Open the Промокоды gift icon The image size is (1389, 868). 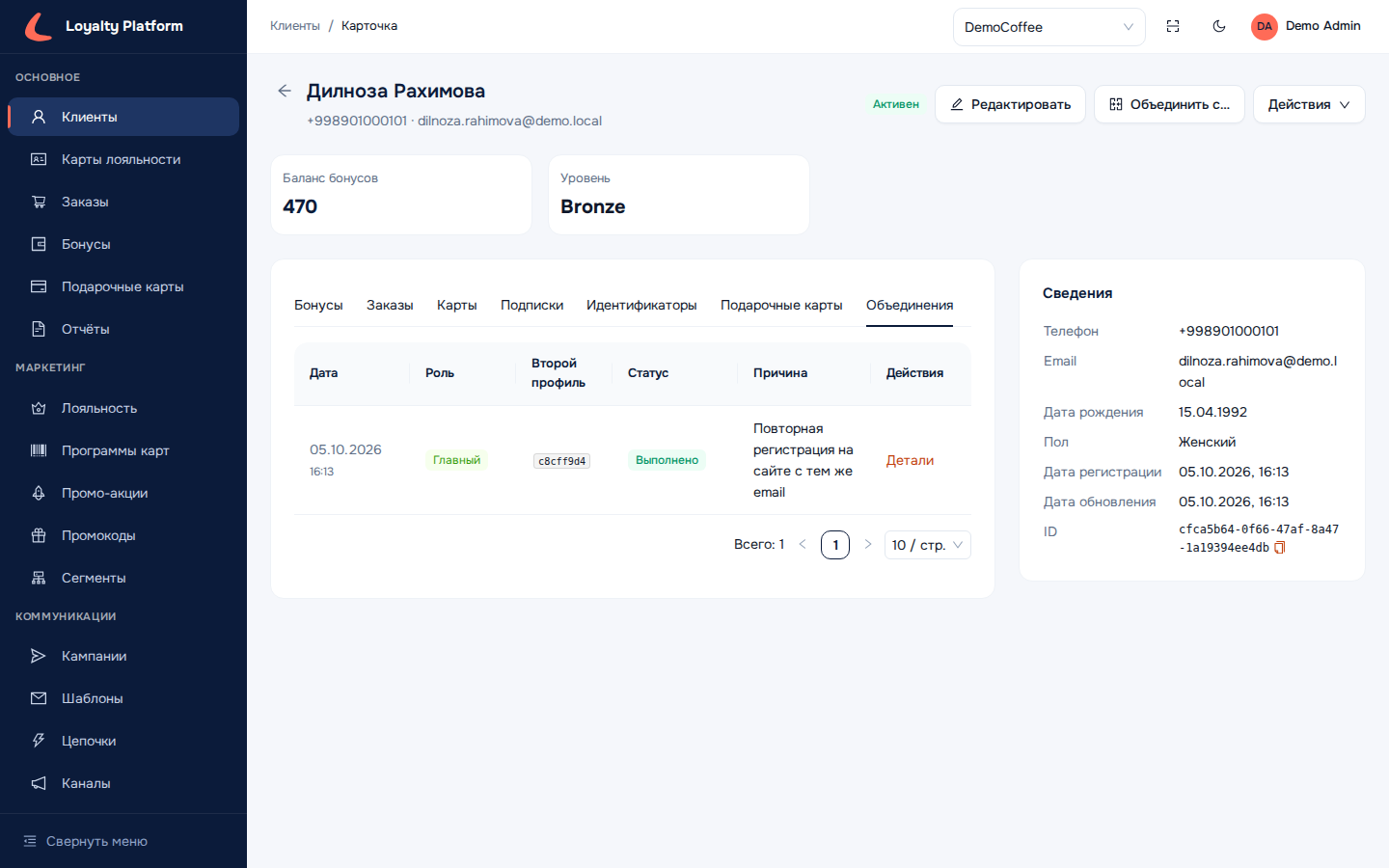pos(39,535)
